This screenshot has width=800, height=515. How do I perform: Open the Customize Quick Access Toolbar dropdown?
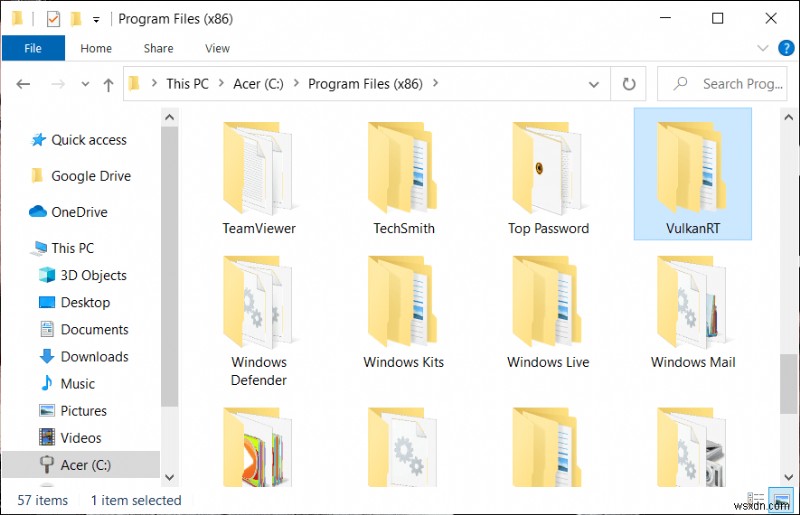point(96,20)
